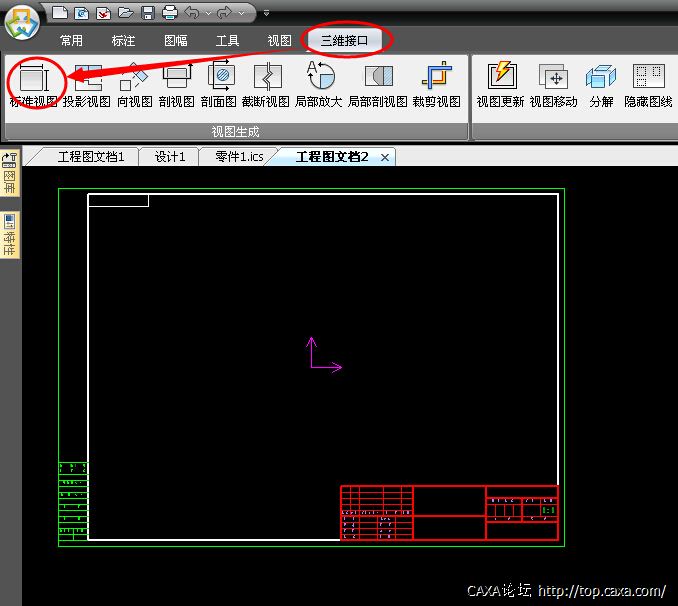Switch to the 视图 ribbon tab
This screenshot has height=606, width=678.
click(x=279, y=41)
